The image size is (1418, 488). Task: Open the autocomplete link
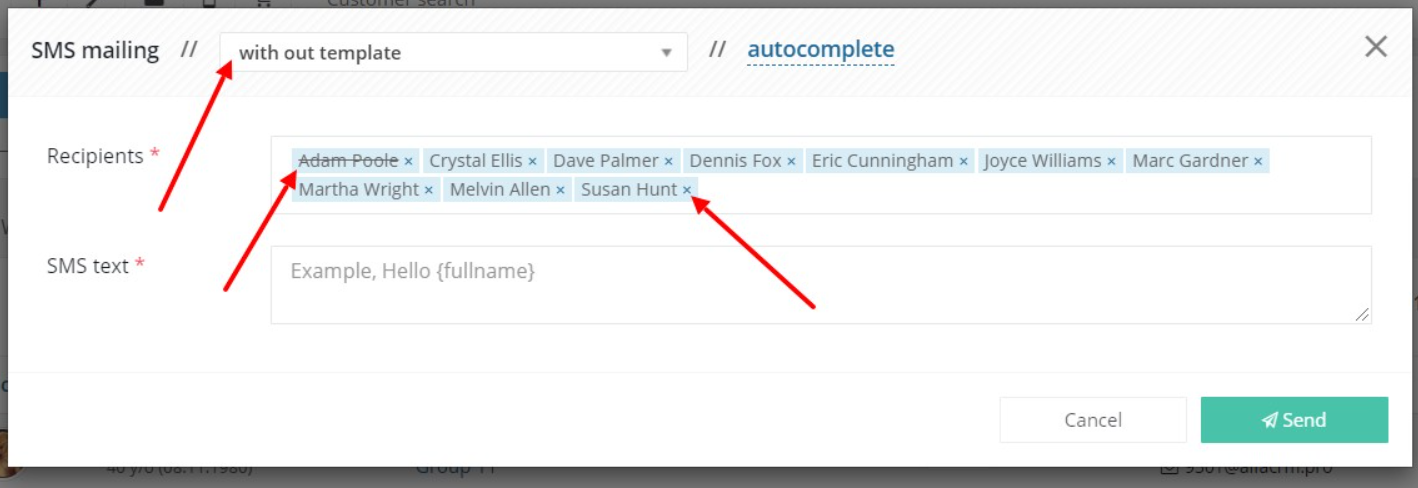[x=821, y=50]
